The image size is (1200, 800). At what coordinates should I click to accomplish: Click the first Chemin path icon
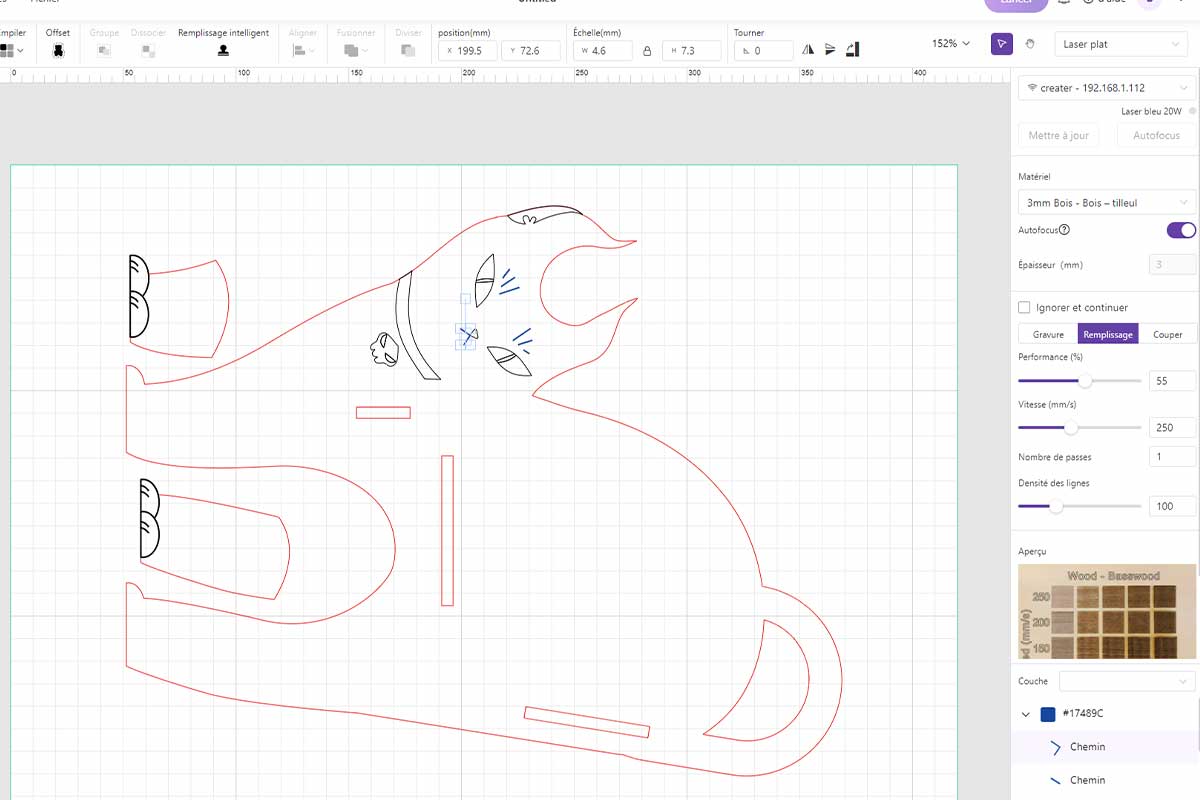[x=1055, y=747]
